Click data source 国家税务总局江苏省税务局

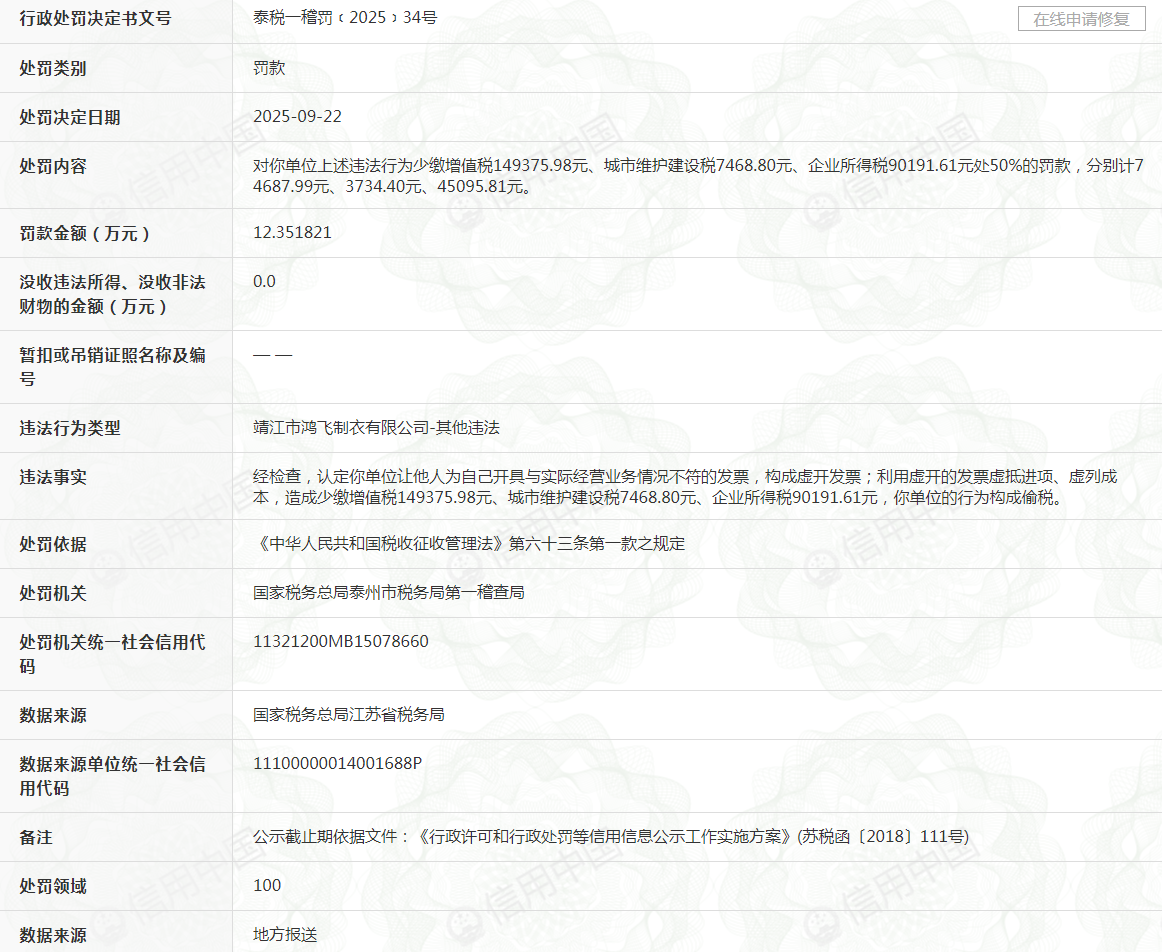349,715
